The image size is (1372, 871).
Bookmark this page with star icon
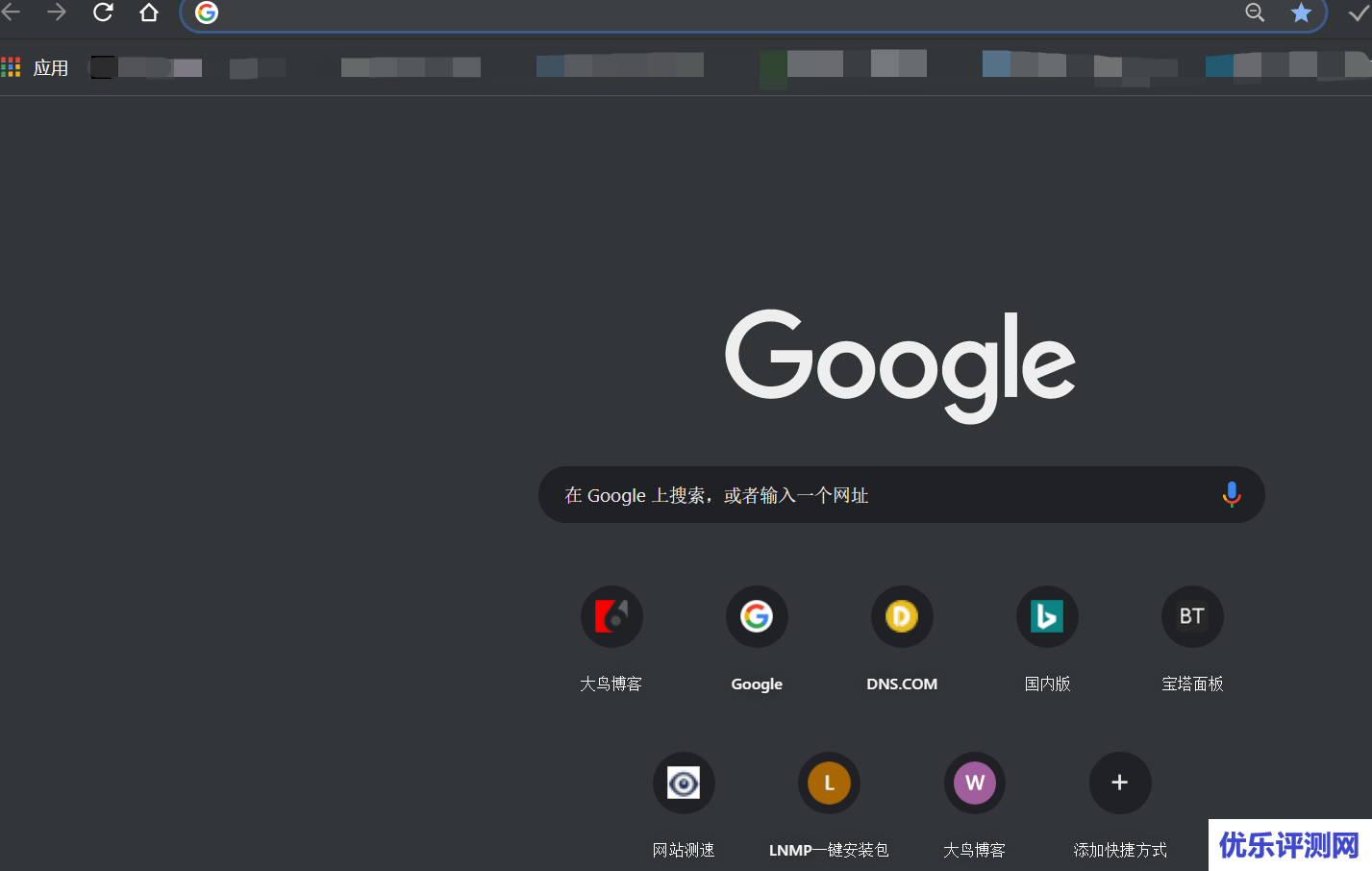[x=1301, y=12]
